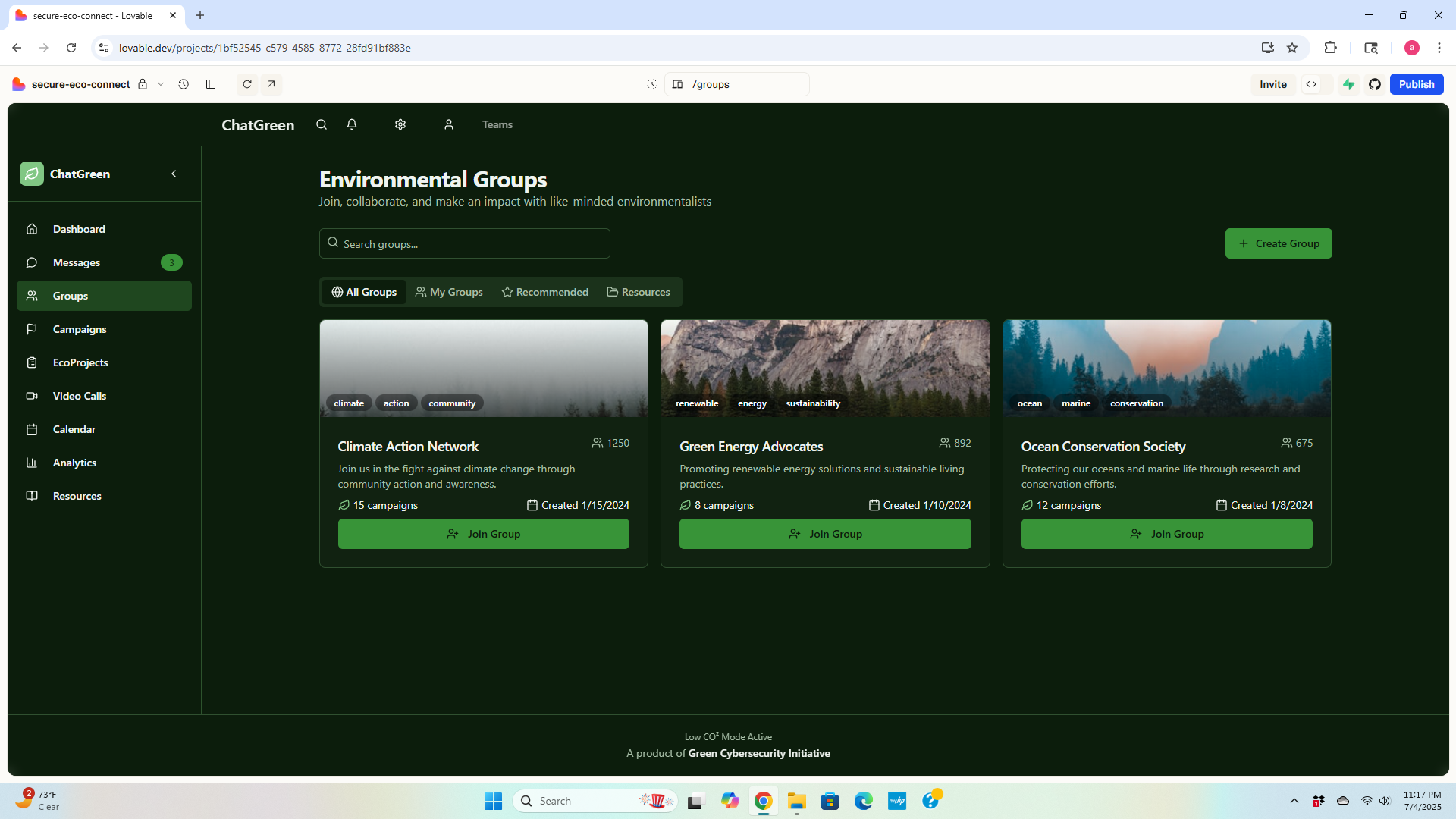This screenshot has height=819, width=1456.
Task: Open Campaigns in the sidebar
Action: (x=80, y=329)
